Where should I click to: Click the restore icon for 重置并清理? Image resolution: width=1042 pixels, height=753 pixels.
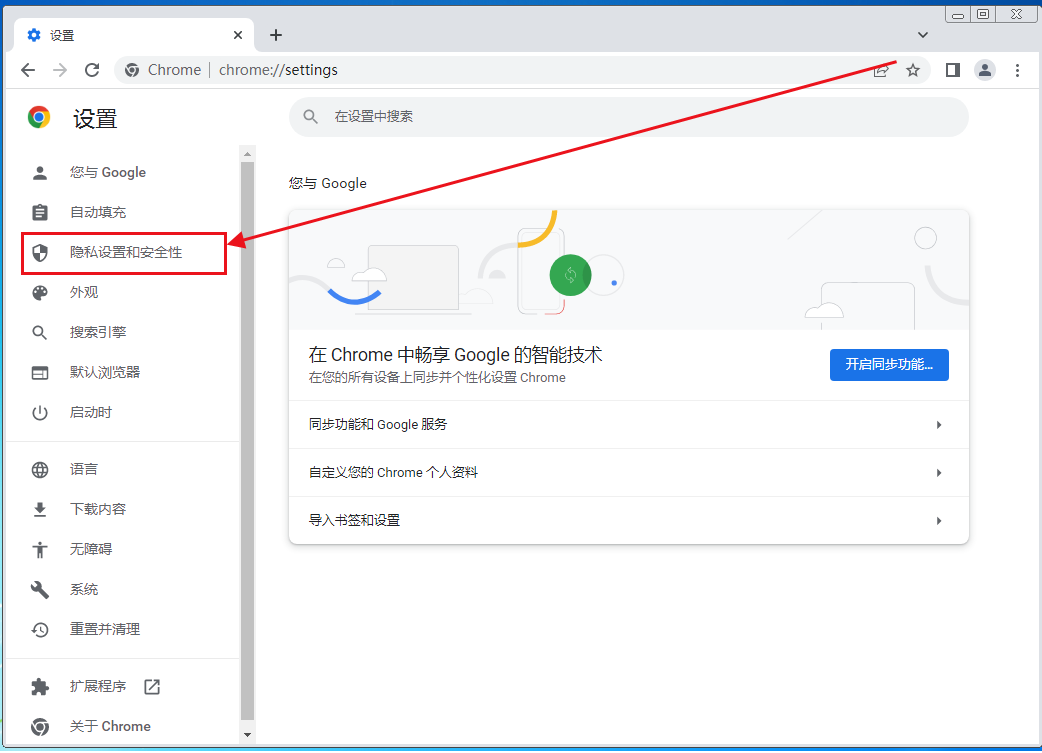click(x=40, y=629)
